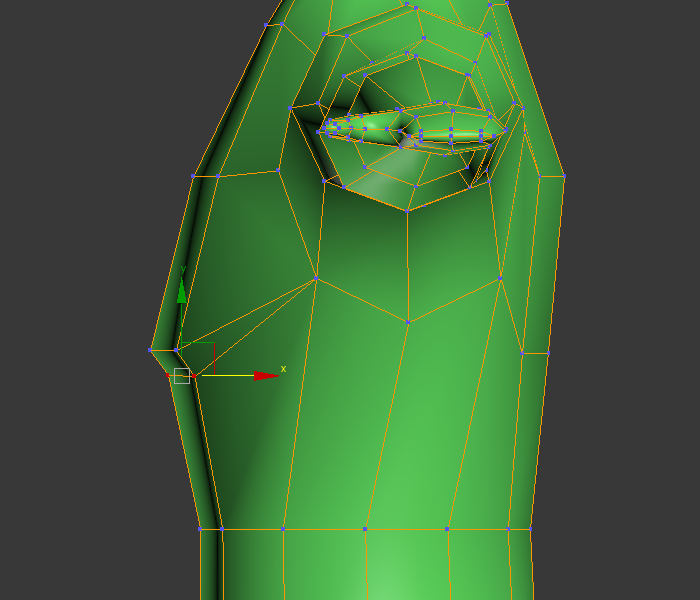Click the yellow "x" axis label
The height and width of the screenshot is (600, 700).
[x=283, y=369]
